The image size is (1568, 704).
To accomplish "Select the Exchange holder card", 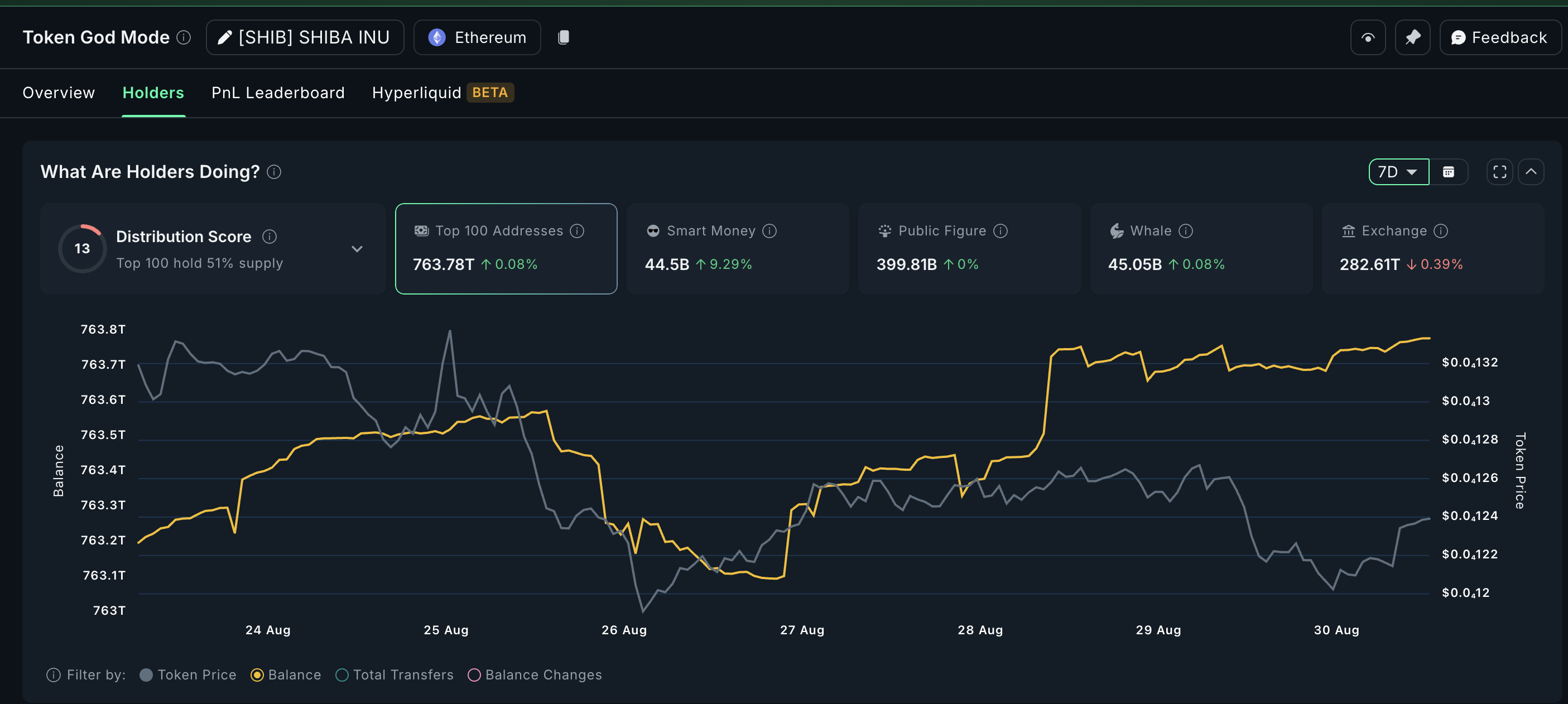I will (1432, 248).
